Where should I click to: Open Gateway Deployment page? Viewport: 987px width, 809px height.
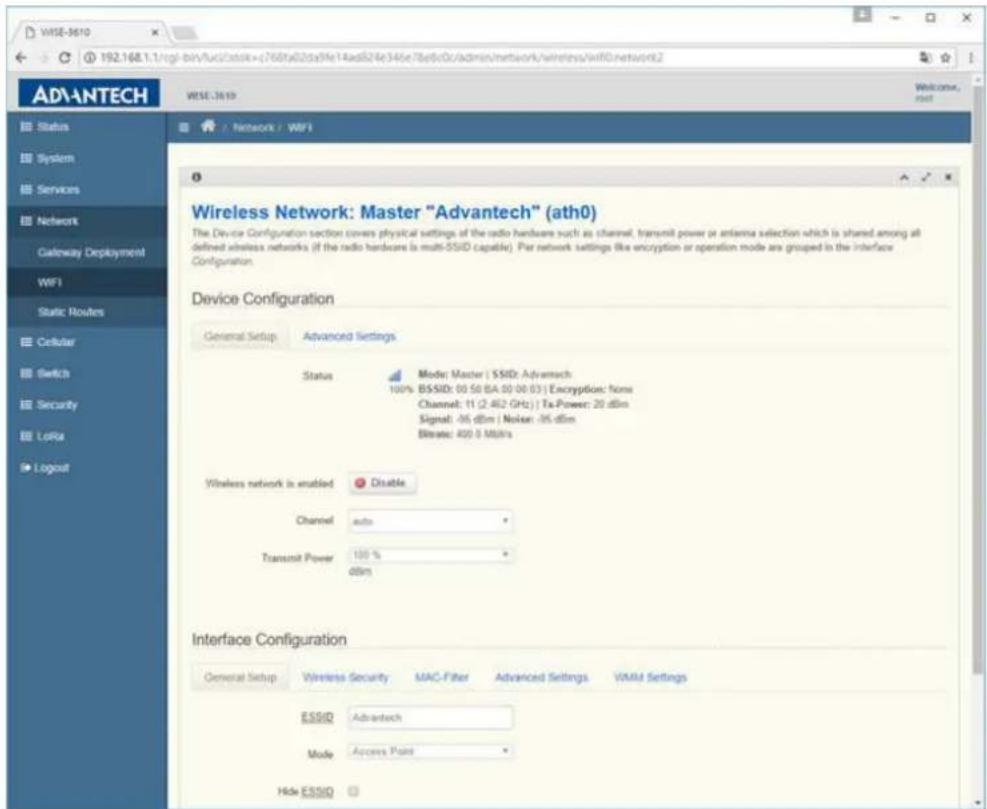click(91, 252)
